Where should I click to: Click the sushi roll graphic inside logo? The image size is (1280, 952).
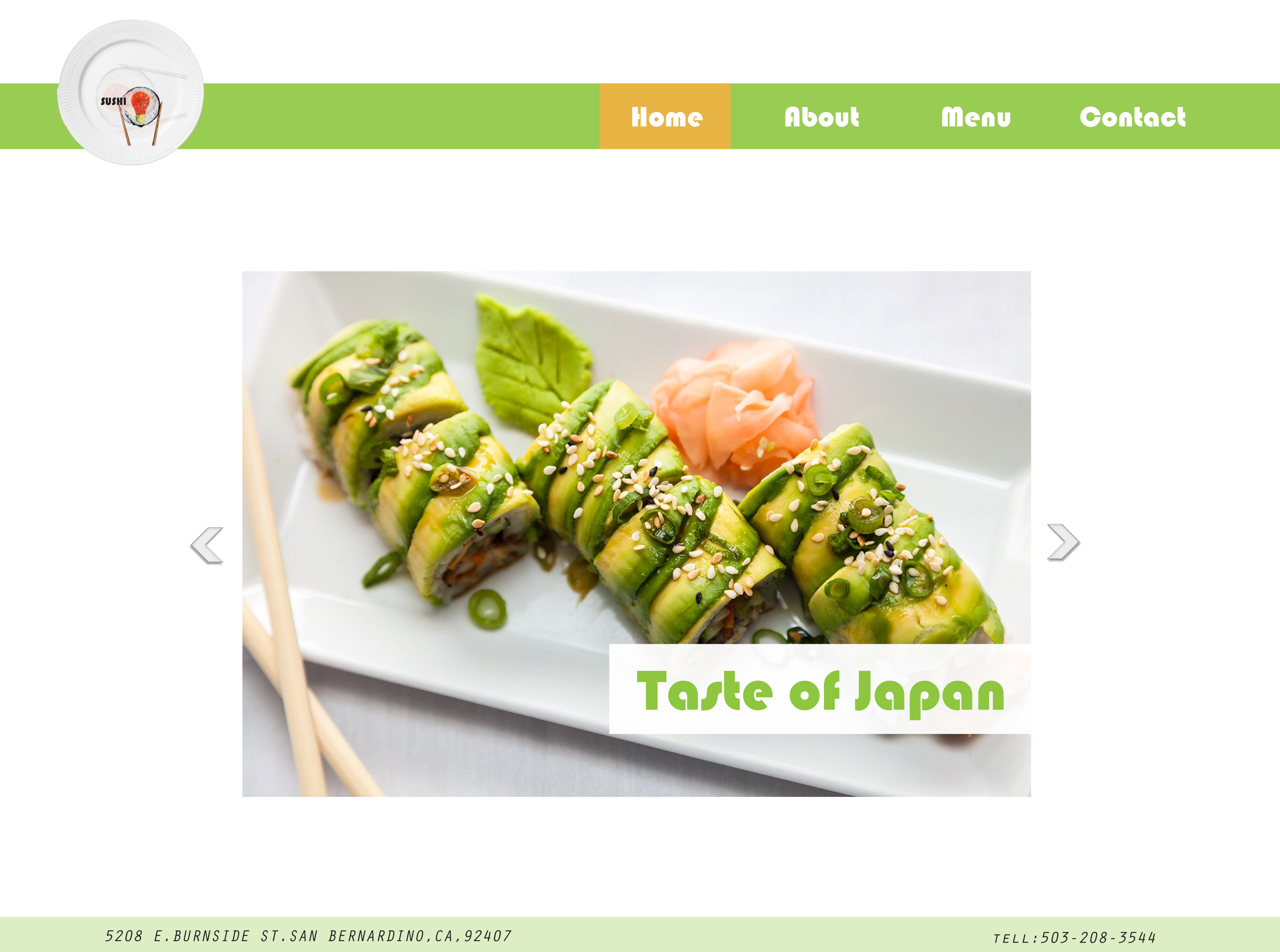pyautogui.click(x=141, y=107)
